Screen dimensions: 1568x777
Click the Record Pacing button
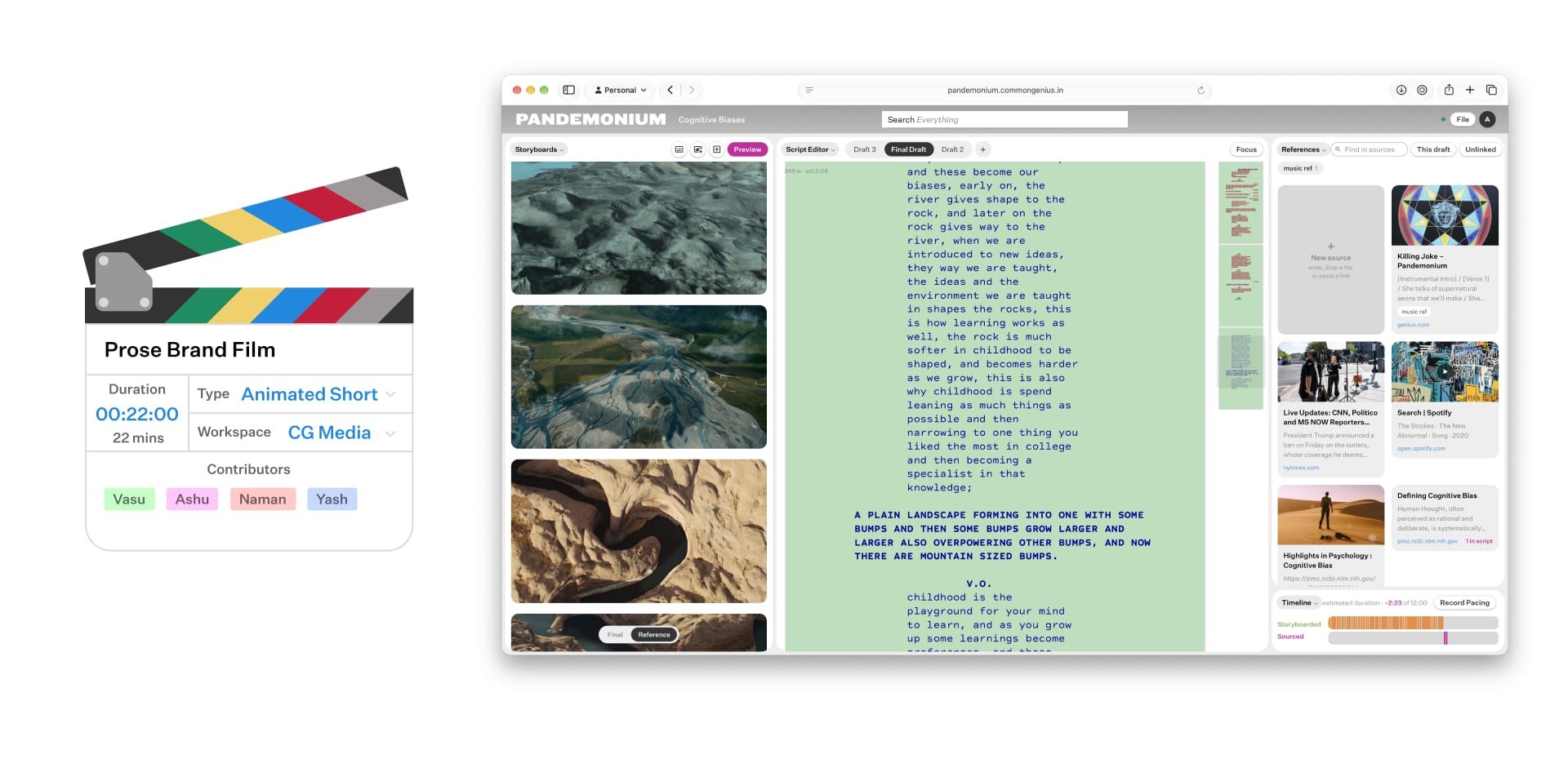pyautogui.click(x=1464, y=602)
